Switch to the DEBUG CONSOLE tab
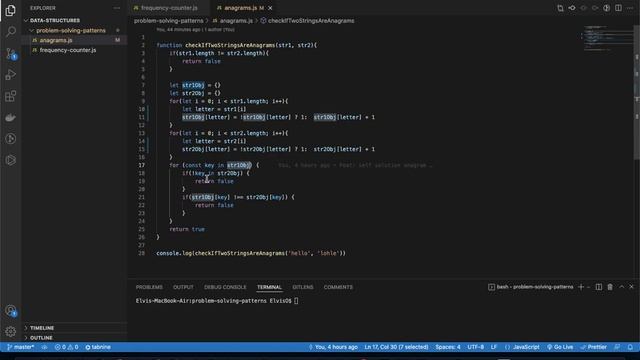Image resolution: width=640 pixels, height=360 pixels. pyautogui.click(x=225, y=287)
